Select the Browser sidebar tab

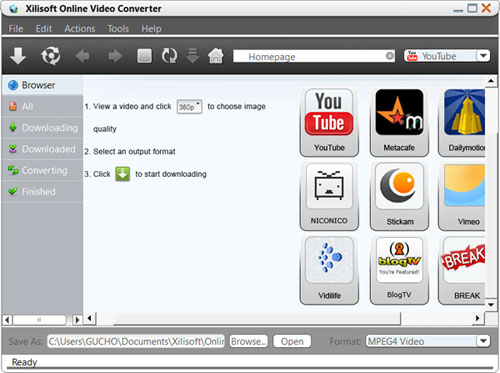pyautogui.click(x=42, y=85)
